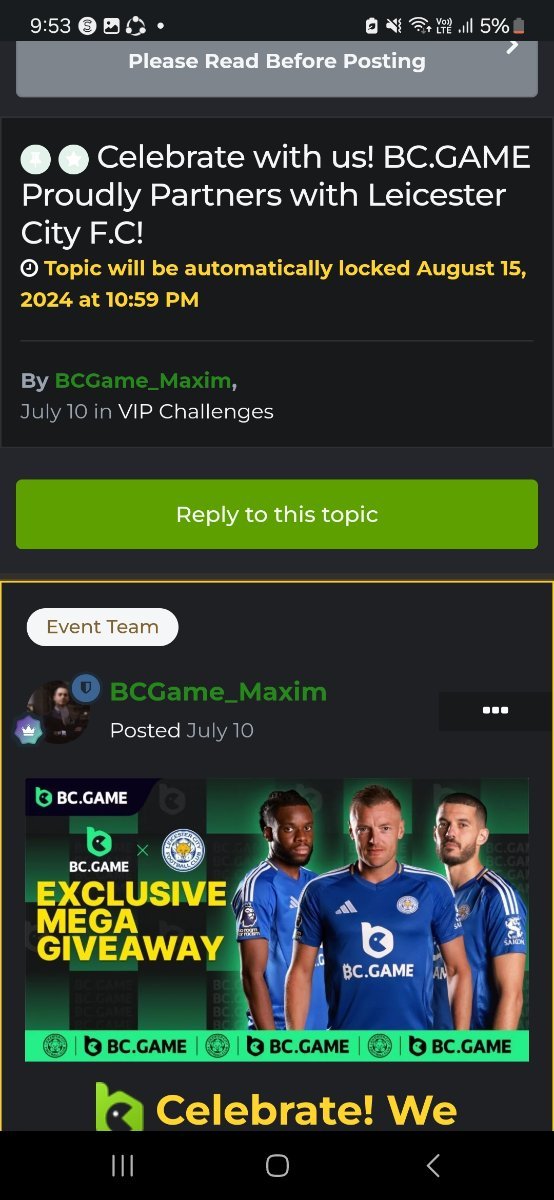Open the VIP Challenges forum link
The width and height of the screenshot is (554, 1200).
tap(195, 411)
